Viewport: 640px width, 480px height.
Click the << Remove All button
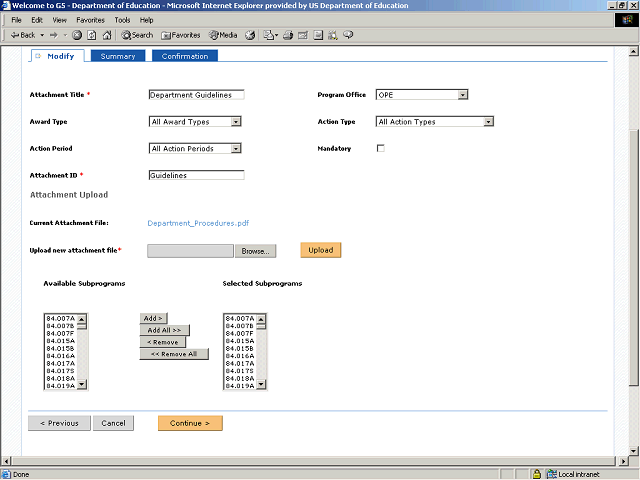174,354
